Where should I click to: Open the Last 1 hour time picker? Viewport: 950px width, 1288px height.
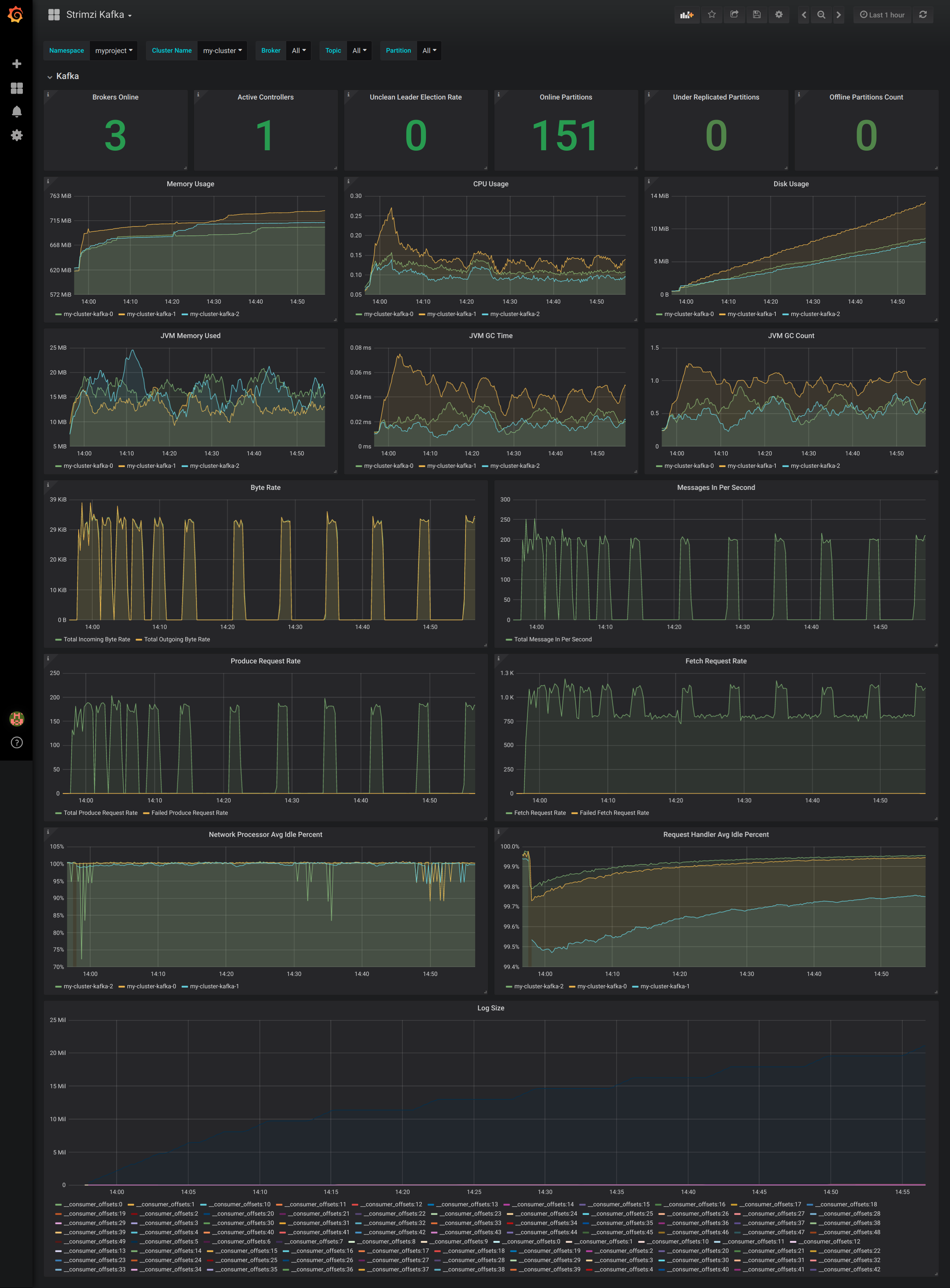881,15
